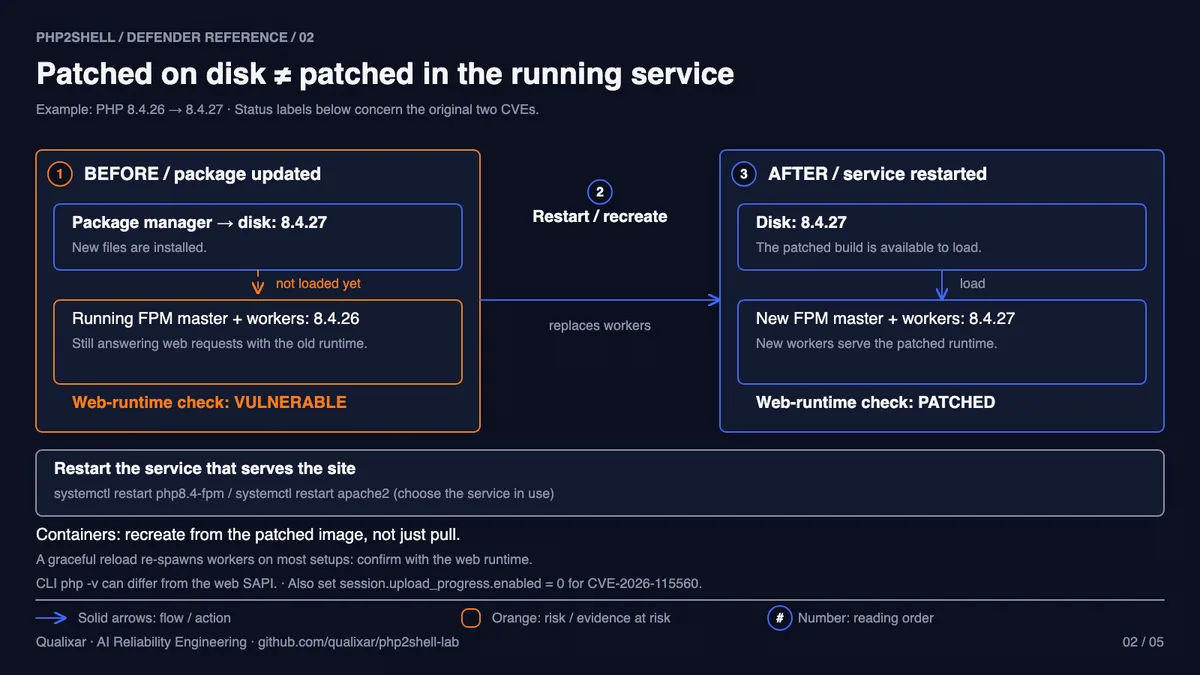Image resolution: width=1200 pixels, height=675 pixels.
Task: Click 'Still answering web requests with the old runtime.'
Action: [x=220, y=343]
